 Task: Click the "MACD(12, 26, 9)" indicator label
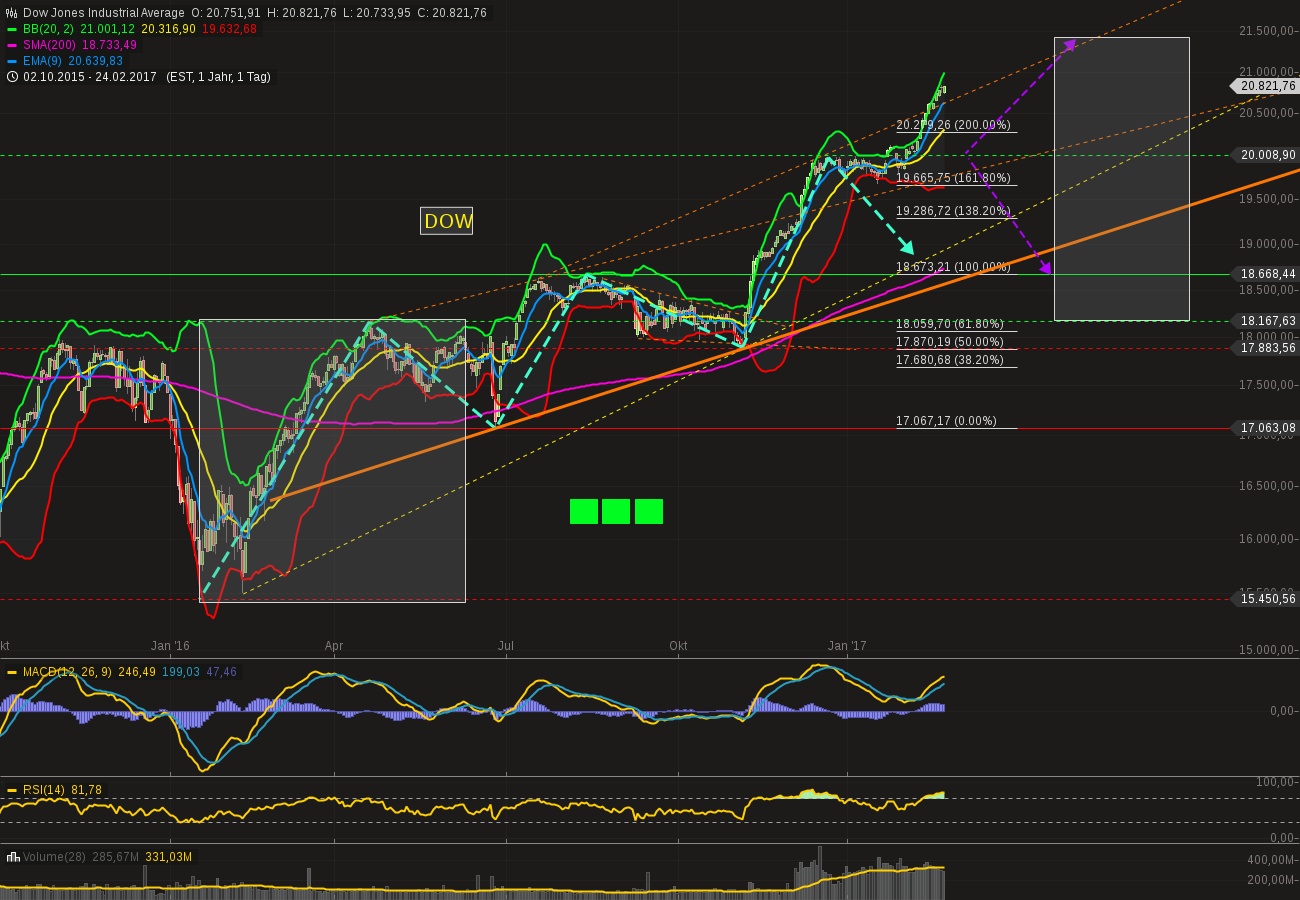click(x=69, y=672)
